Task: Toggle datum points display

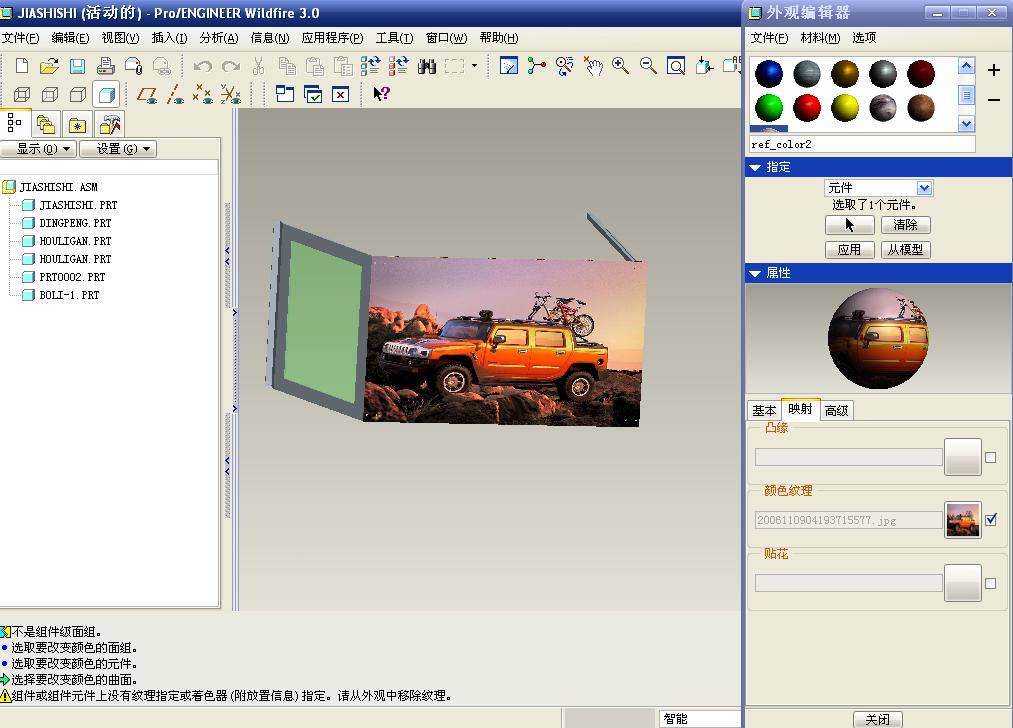Action: pyautogui.click(x=202, y=95)
